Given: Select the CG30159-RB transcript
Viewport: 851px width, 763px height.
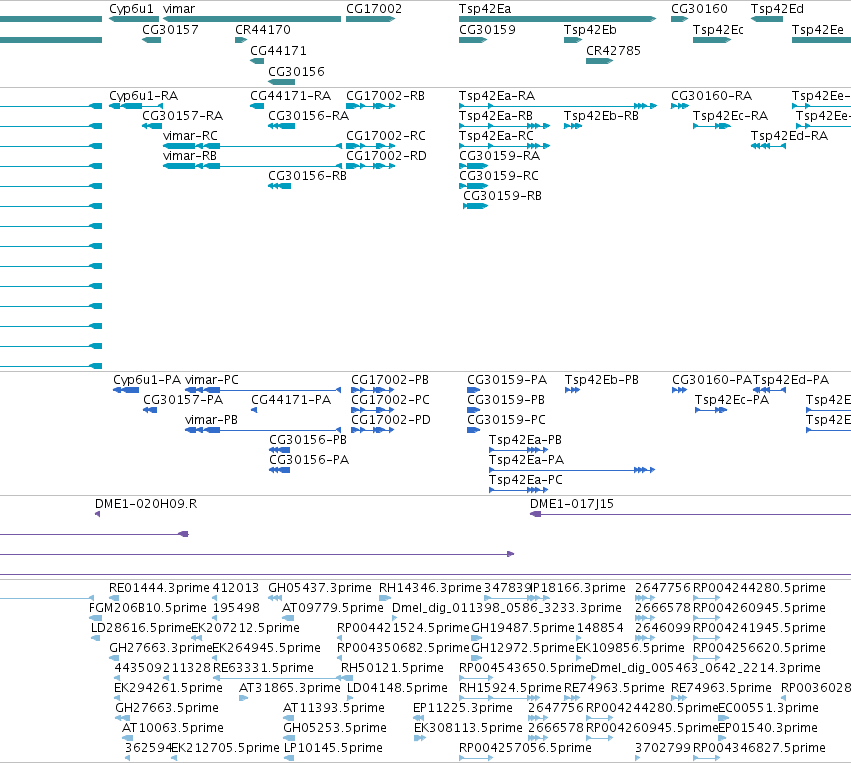Looking at the screenshot, I should pos(475,206).
